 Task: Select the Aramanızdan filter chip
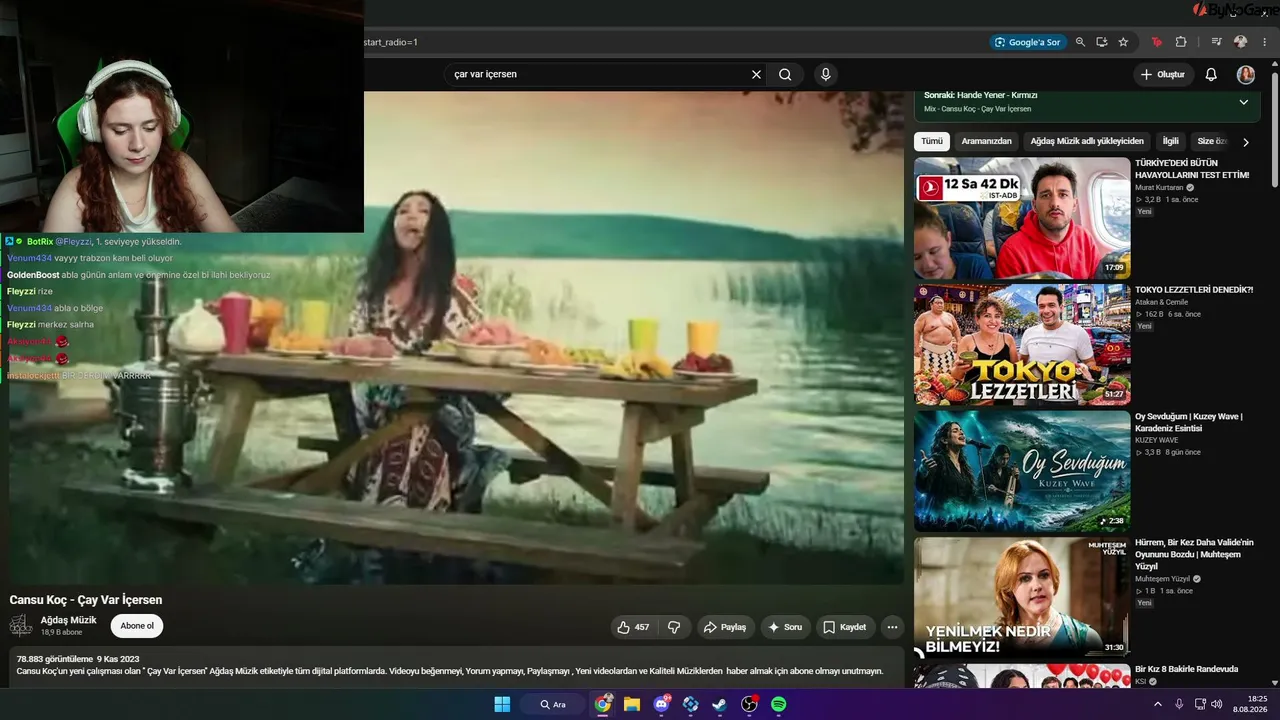[x=987, y=142]
